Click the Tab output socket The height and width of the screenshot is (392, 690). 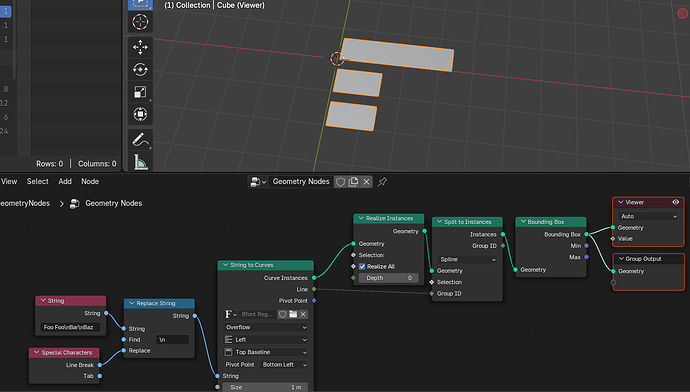pyautogui.click(x=100, y=376)
